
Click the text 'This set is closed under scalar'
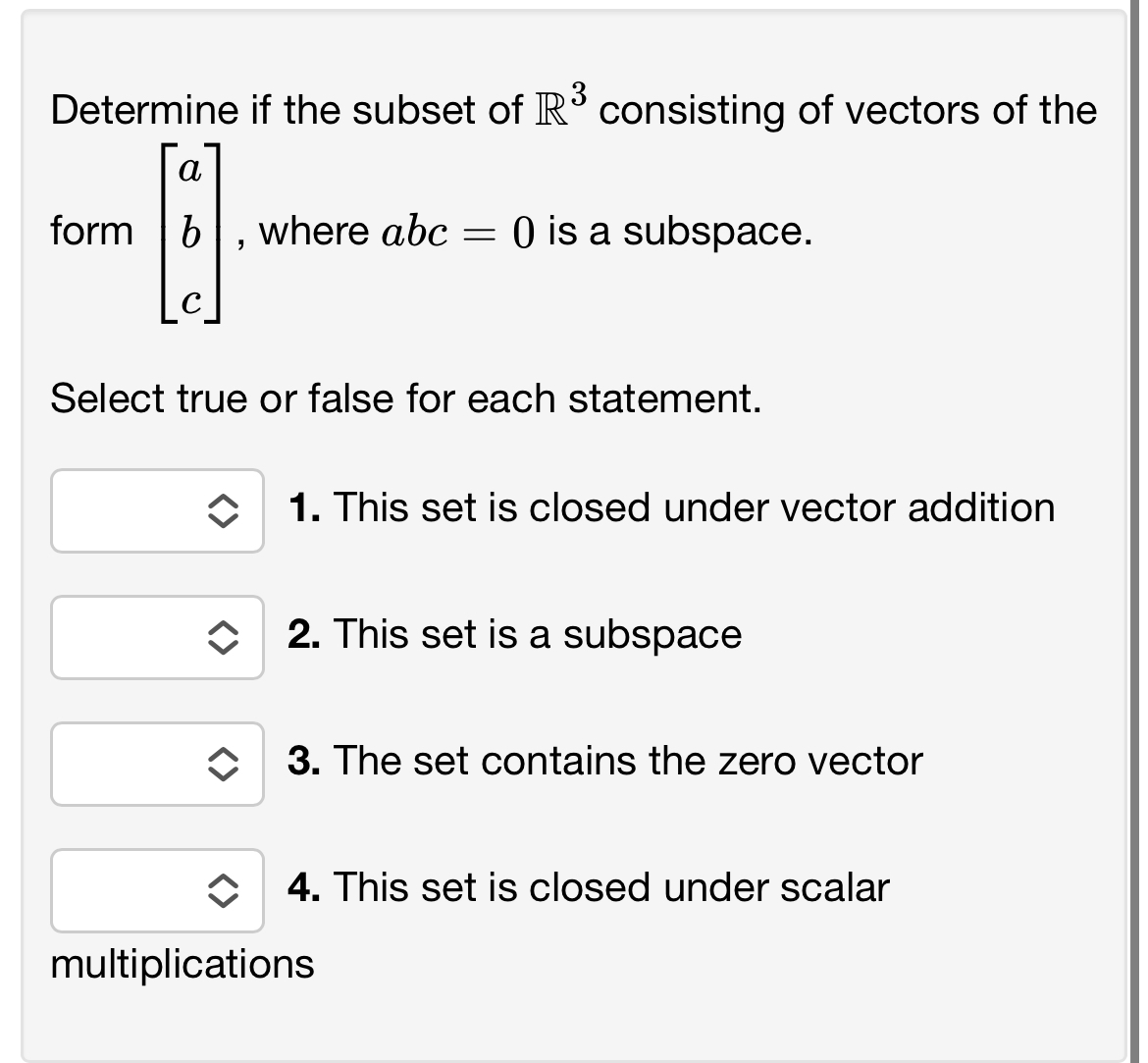coord(610,887)
